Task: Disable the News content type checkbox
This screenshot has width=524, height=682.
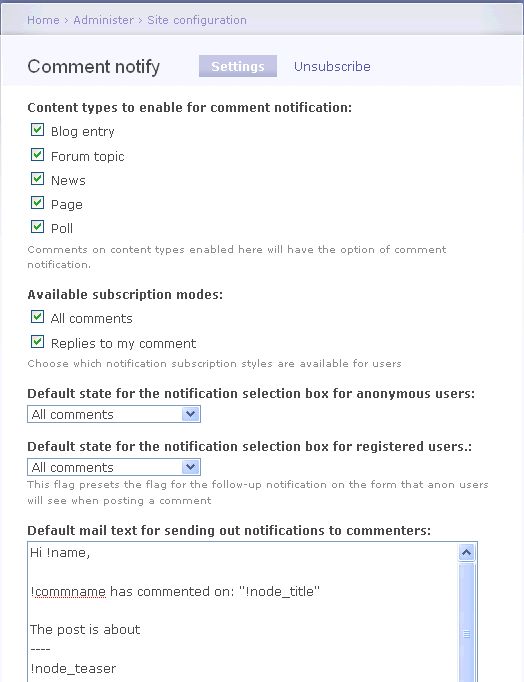Action: pos(37,179)
